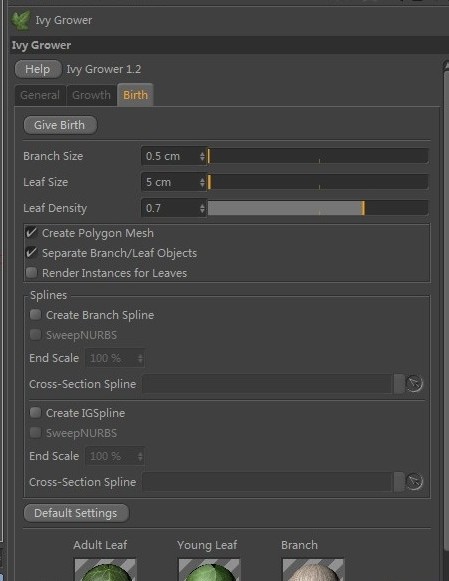Uncheck Separate Branch/Leaf Objects
The image size is (449, 581).
pos(32,253)
